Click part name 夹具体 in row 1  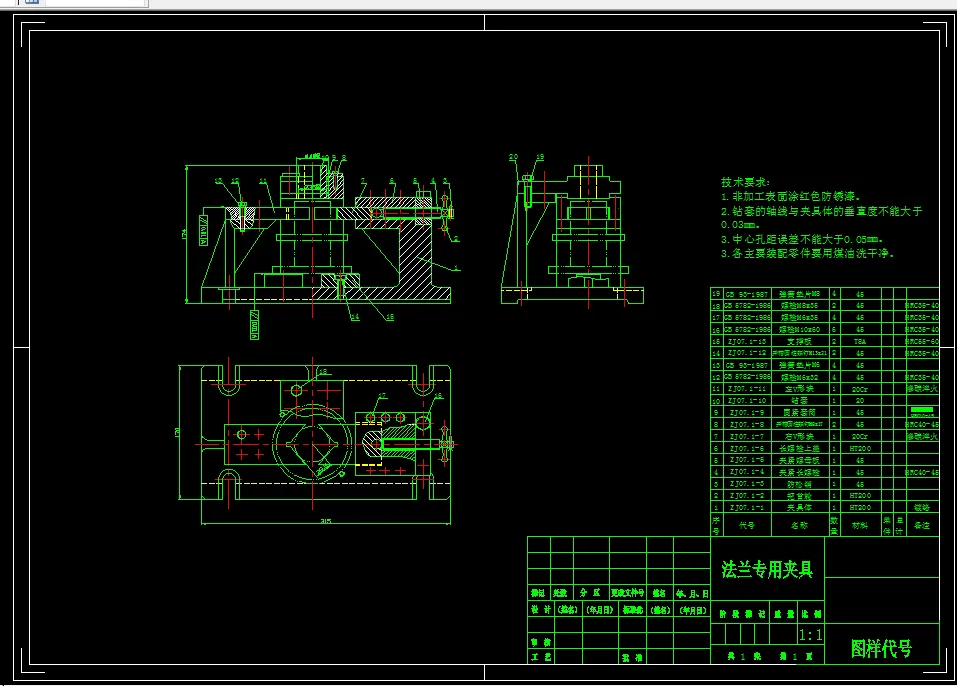click(799, 508)
